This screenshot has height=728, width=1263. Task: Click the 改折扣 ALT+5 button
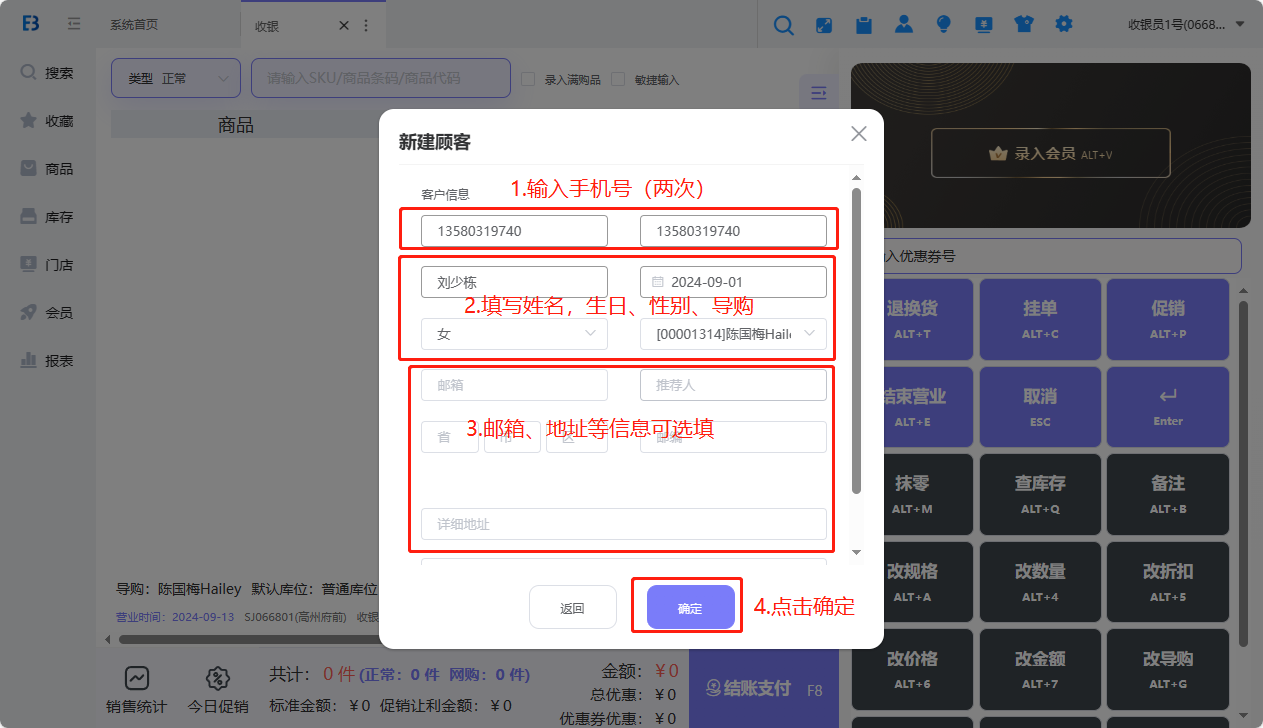click(1168, 582)
